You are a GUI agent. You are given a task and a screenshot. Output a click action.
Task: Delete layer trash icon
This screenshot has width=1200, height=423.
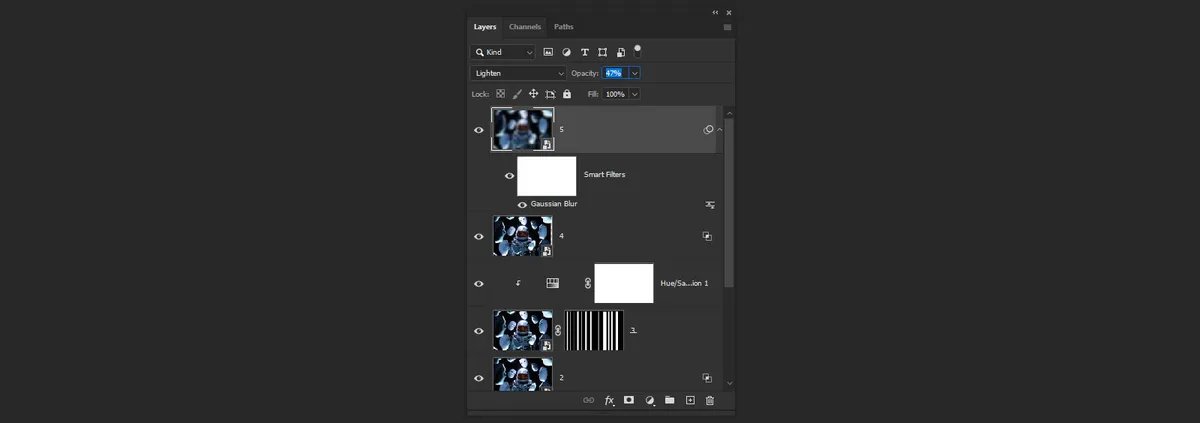710,400
